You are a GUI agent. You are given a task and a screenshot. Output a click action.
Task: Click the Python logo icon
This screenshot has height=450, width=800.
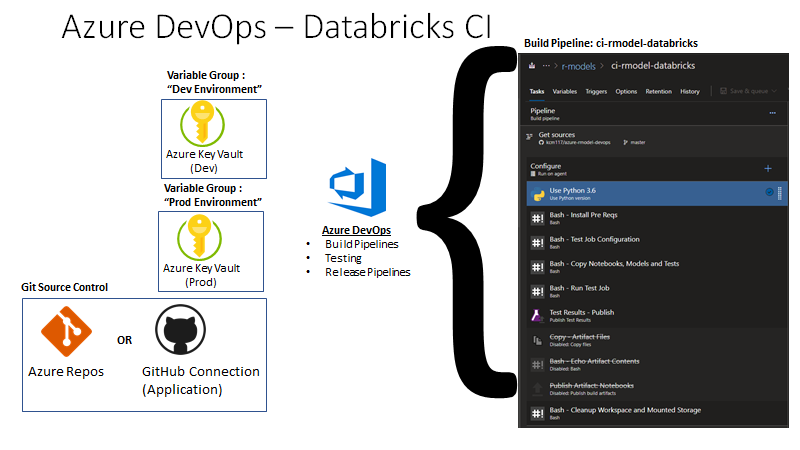pyautogui.click(x=538, y=194)
